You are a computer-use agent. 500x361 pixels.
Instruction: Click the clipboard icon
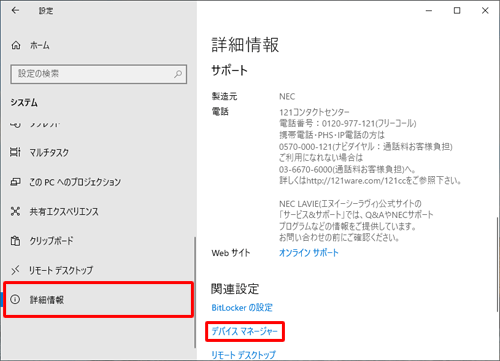coord(15,241)
